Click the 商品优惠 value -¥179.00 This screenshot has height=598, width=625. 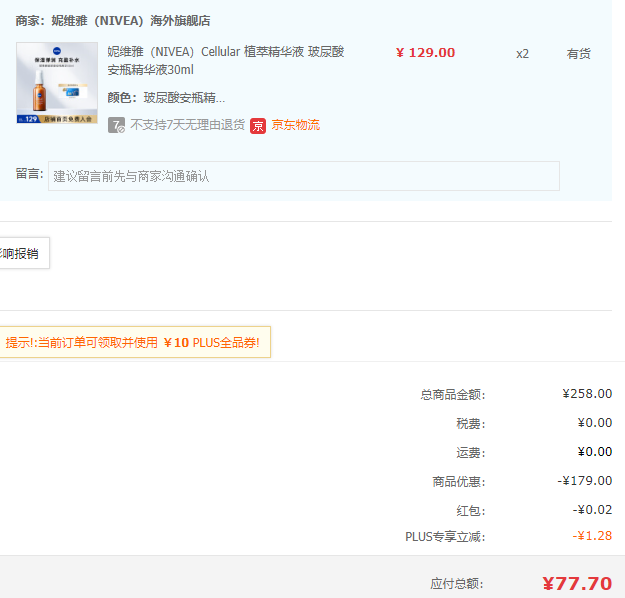(584, 481)
